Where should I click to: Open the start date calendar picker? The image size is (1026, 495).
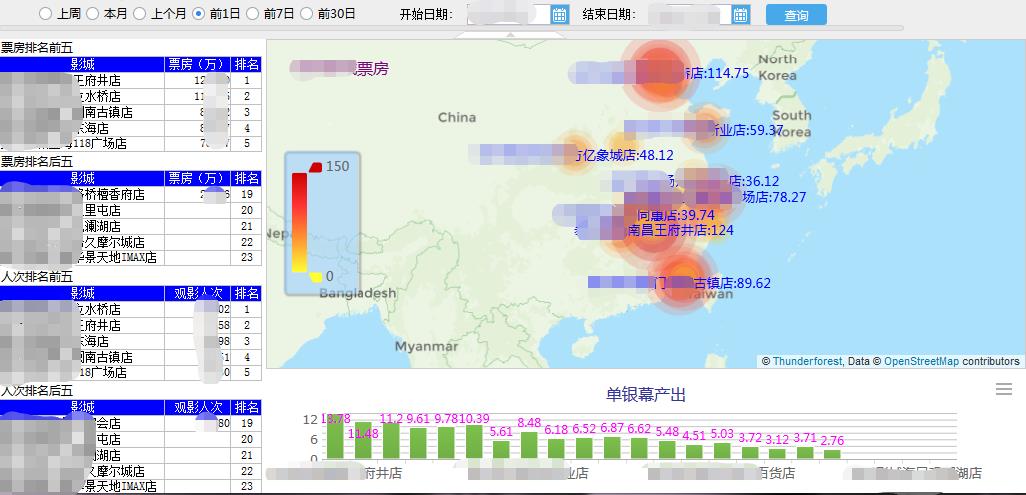tap(560, 15)
